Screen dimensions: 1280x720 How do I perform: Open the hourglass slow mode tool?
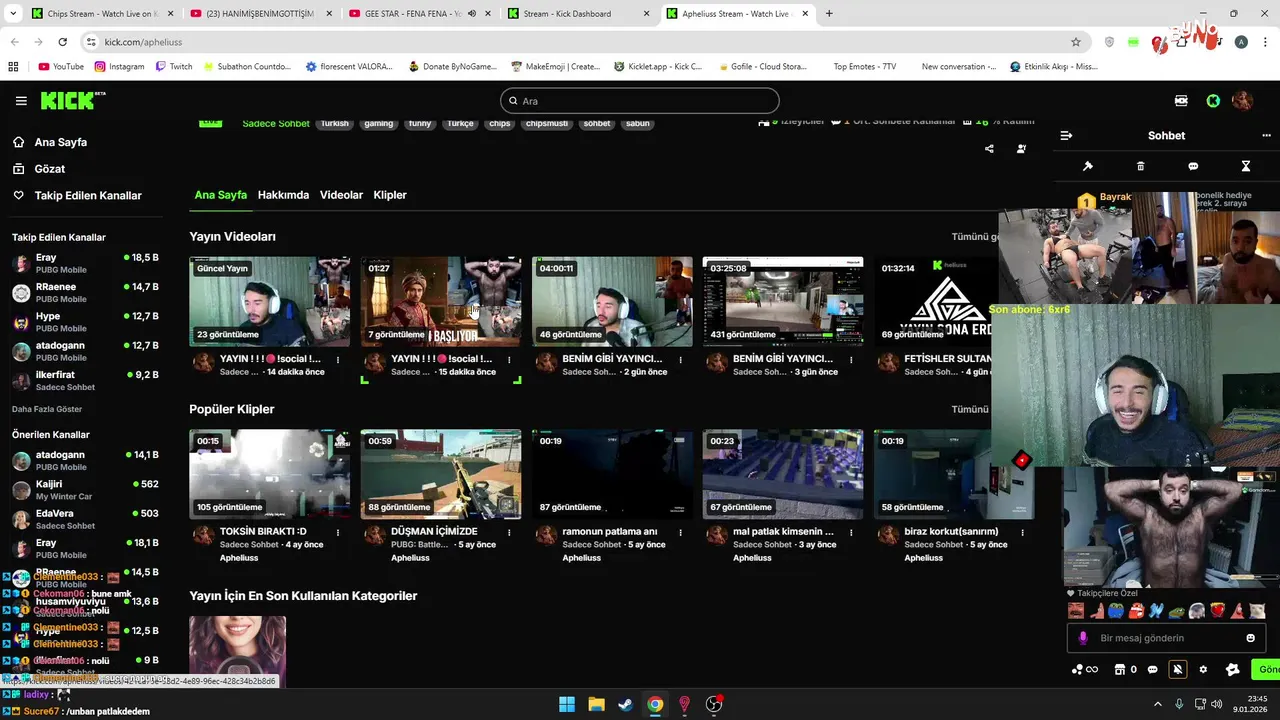point(1246,166)
